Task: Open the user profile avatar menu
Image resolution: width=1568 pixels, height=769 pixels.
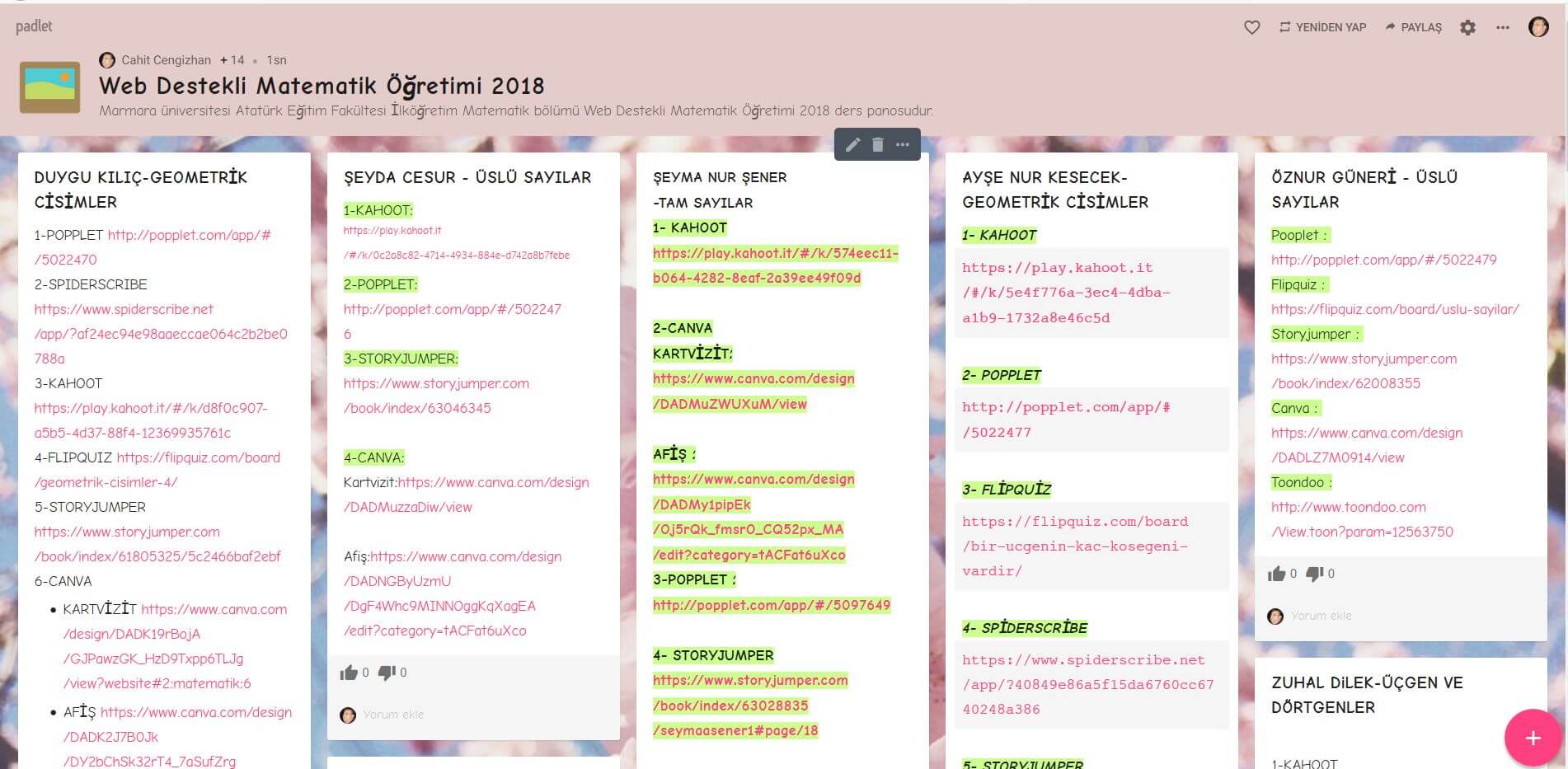Action: point(1538,27)
